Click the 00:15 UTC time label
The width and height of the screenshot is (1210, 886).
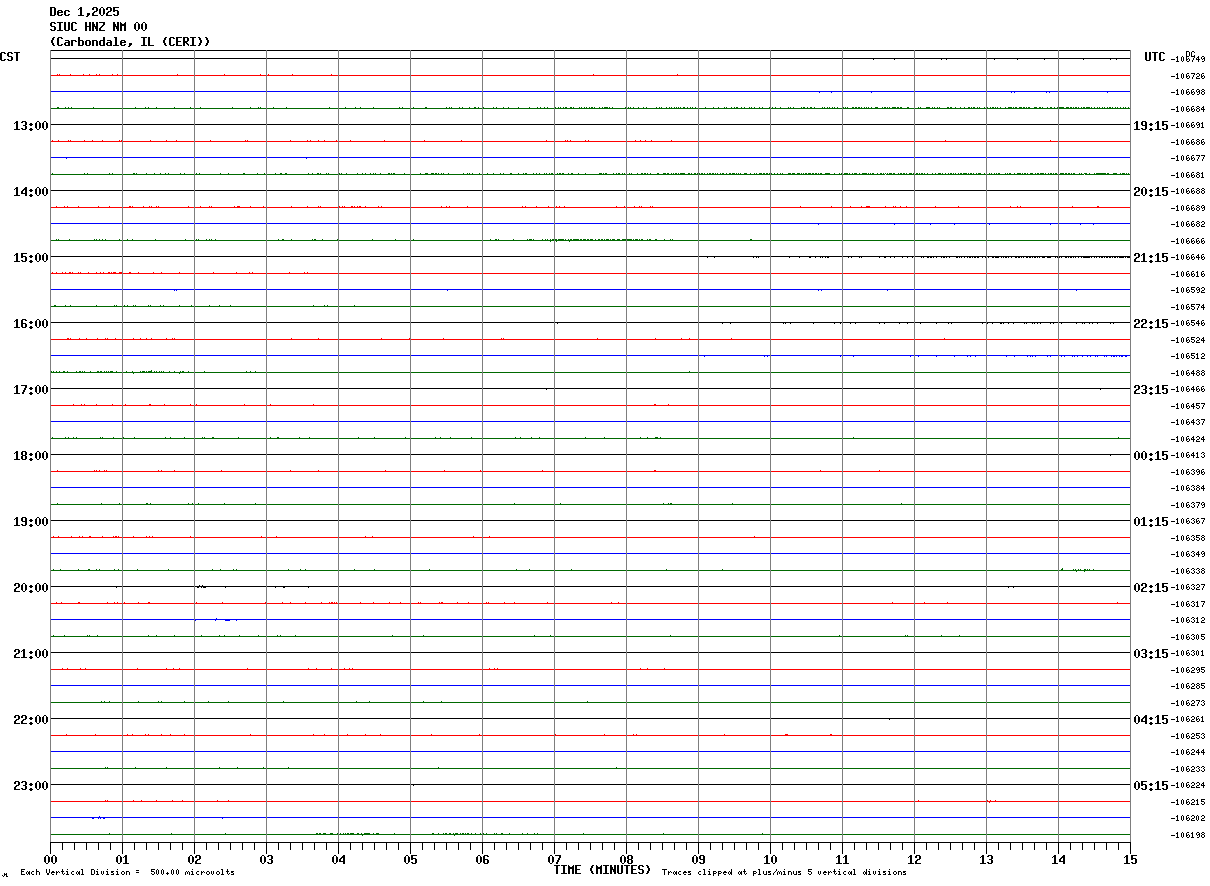[1150, 455]
